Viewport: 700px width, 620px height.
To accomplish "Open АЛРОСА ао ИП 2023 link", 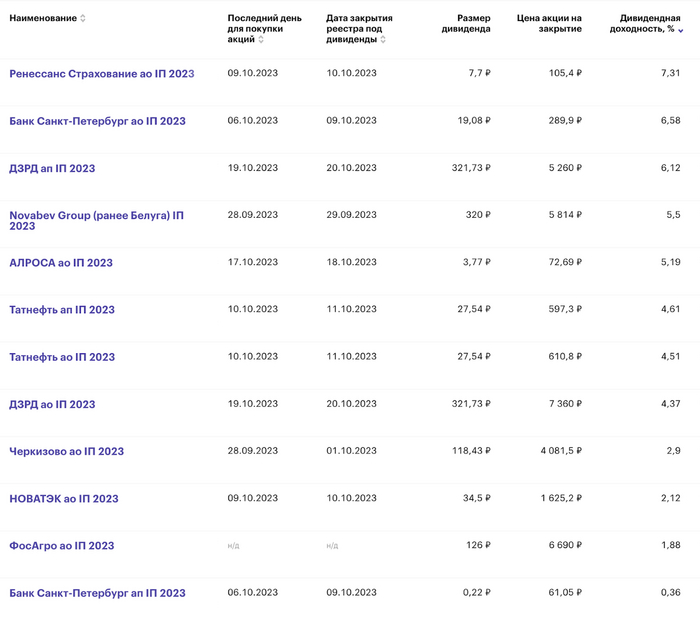I will 60,263.
